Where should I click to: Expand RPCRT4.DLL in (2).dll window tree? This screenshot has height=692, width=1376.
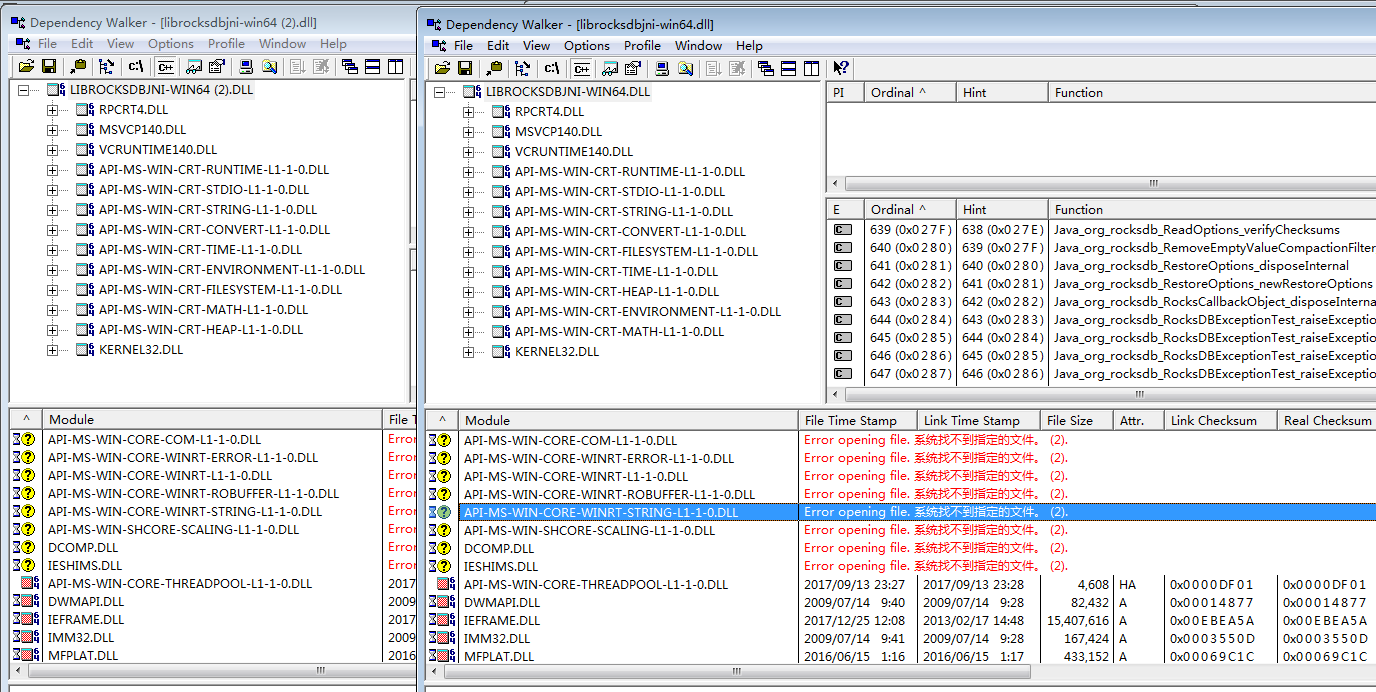point(52,109)
